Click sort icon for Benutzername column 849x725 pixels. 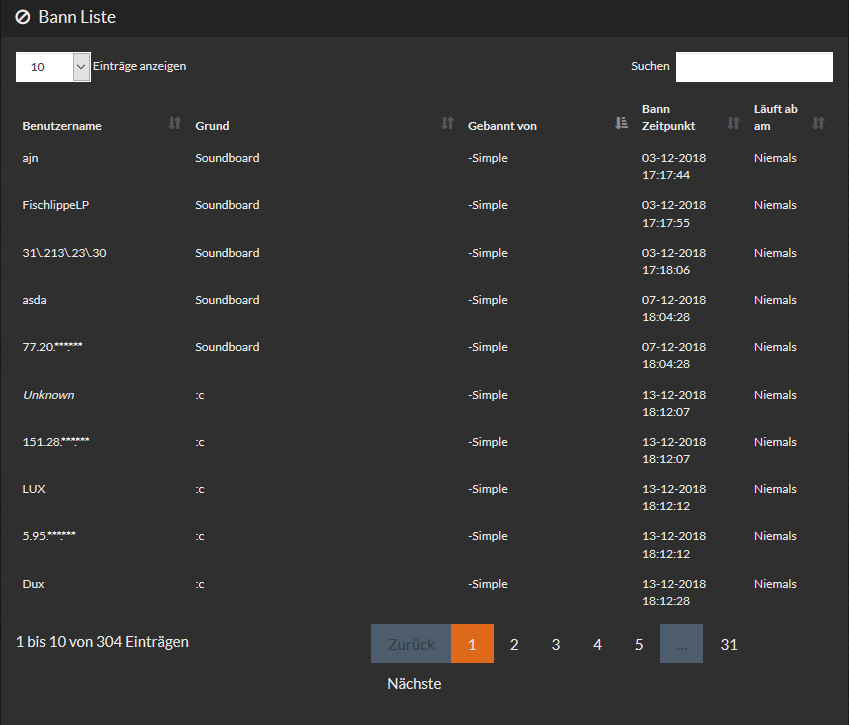click(x=175, y=123)
